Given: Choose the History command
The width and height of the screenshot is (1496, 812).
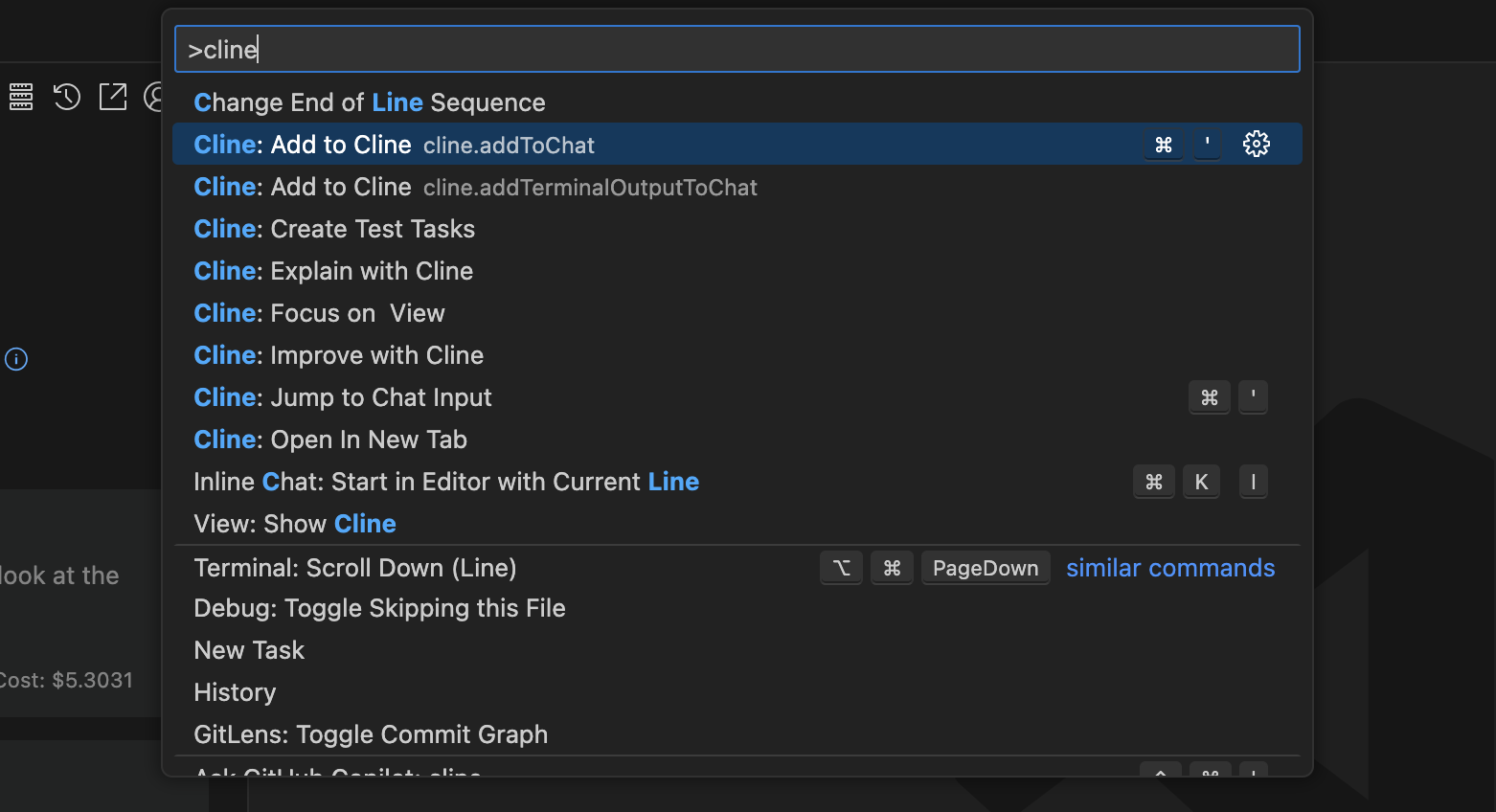Looking at the screenshot, I should coord(737,692).
